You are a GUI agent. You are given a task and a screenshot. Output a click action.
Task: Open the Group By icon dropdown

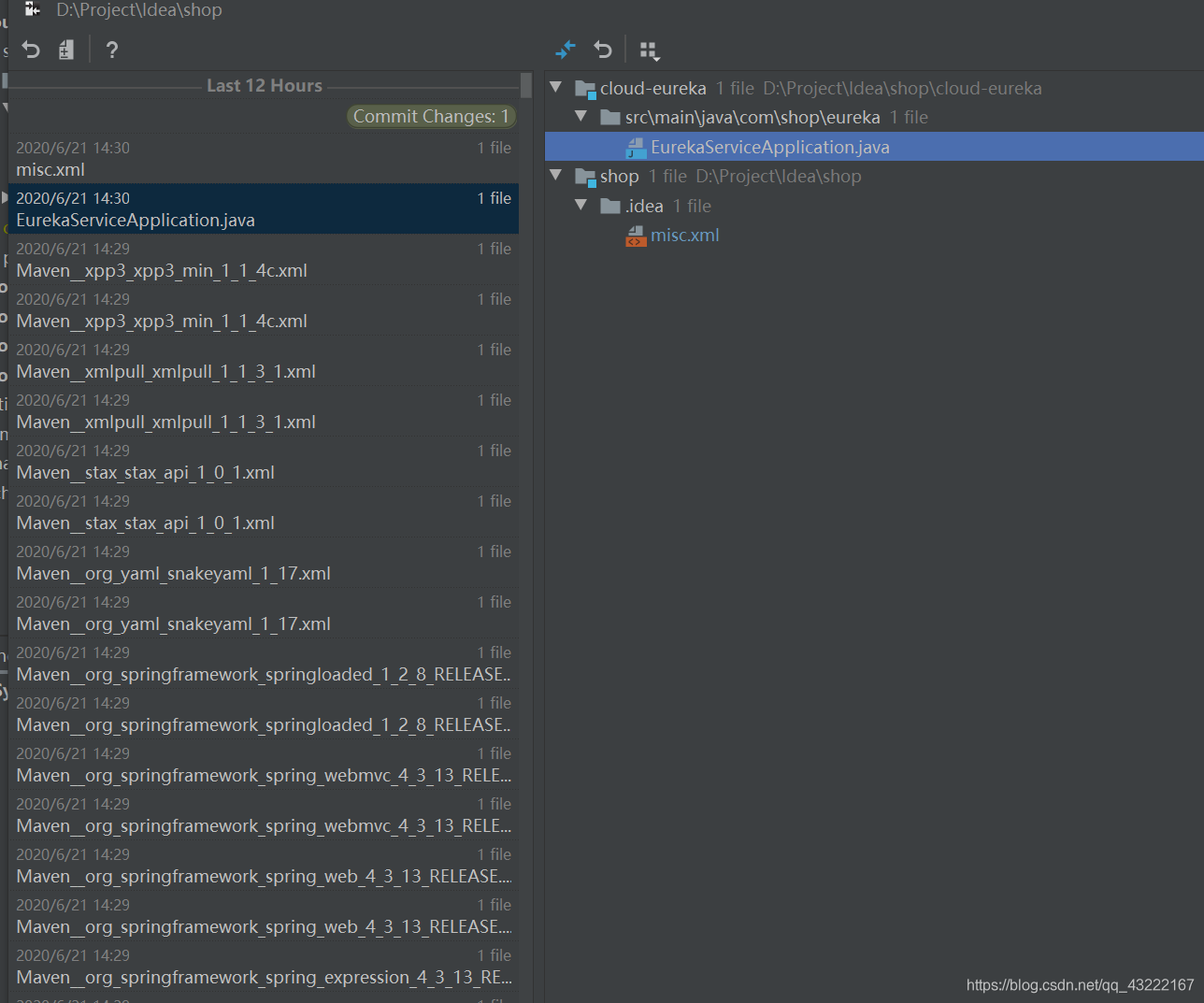point(650,50)
